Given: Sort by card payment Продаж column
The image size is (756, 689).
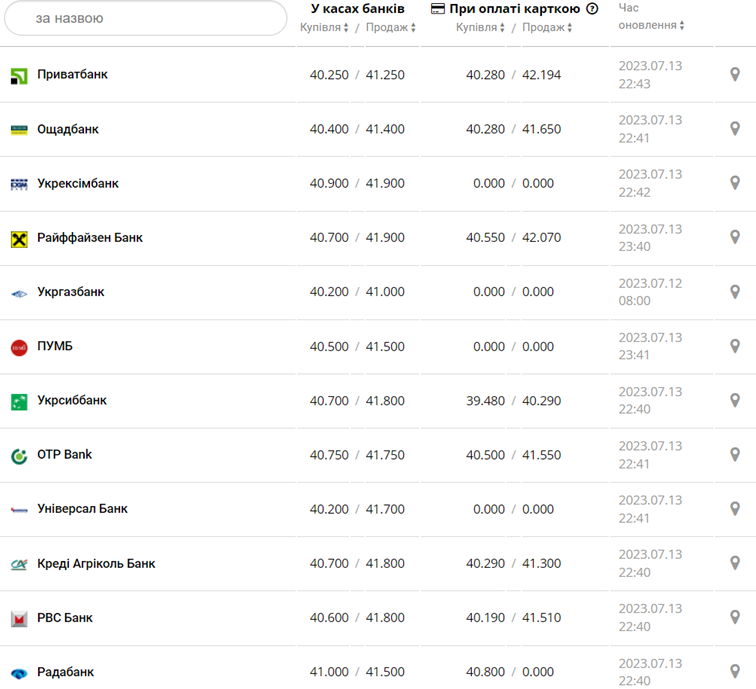Looking at the screenshot, I should coord(546,28).
